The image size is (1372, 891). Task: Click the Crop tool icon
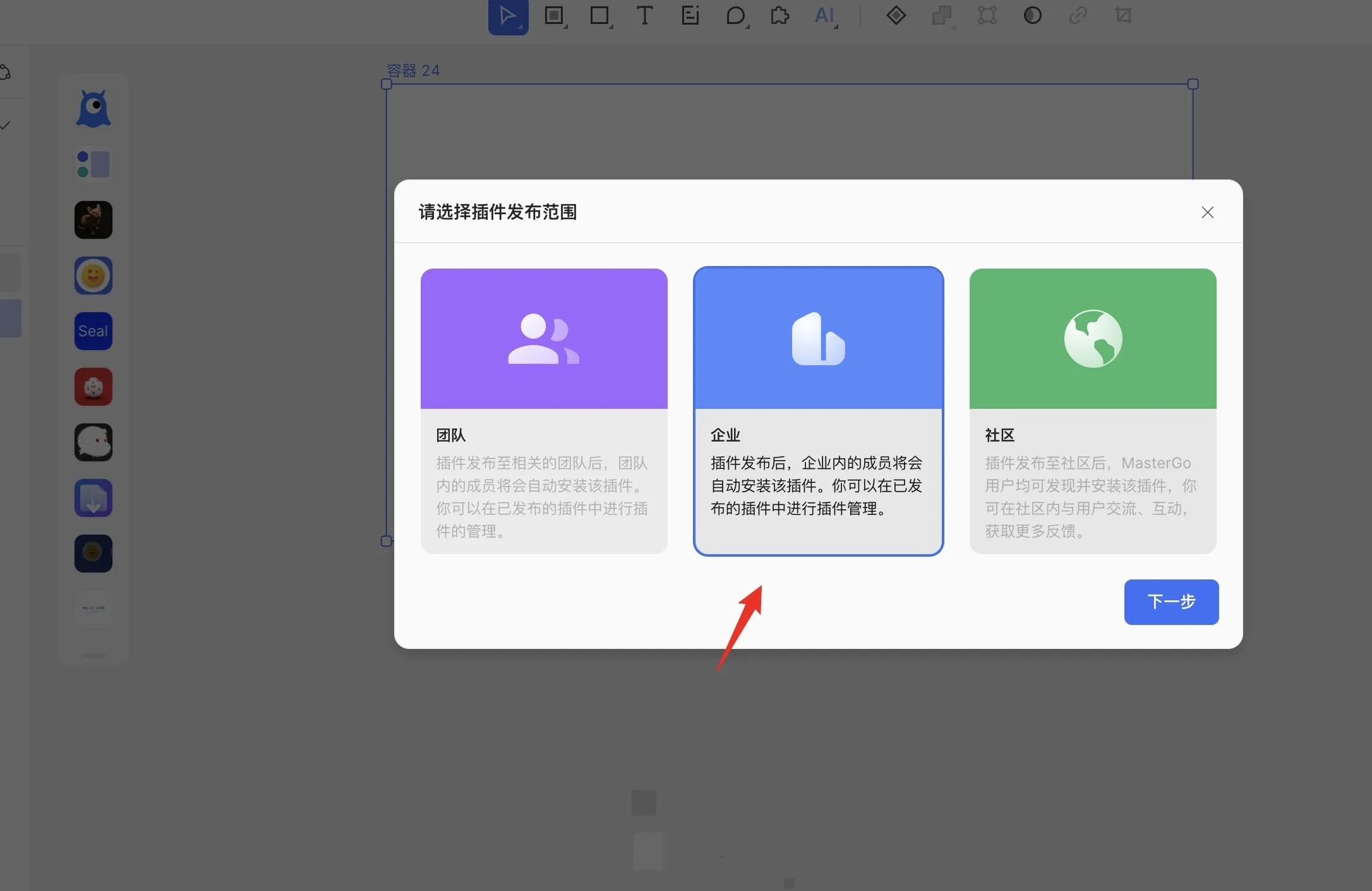(1123, 15)
